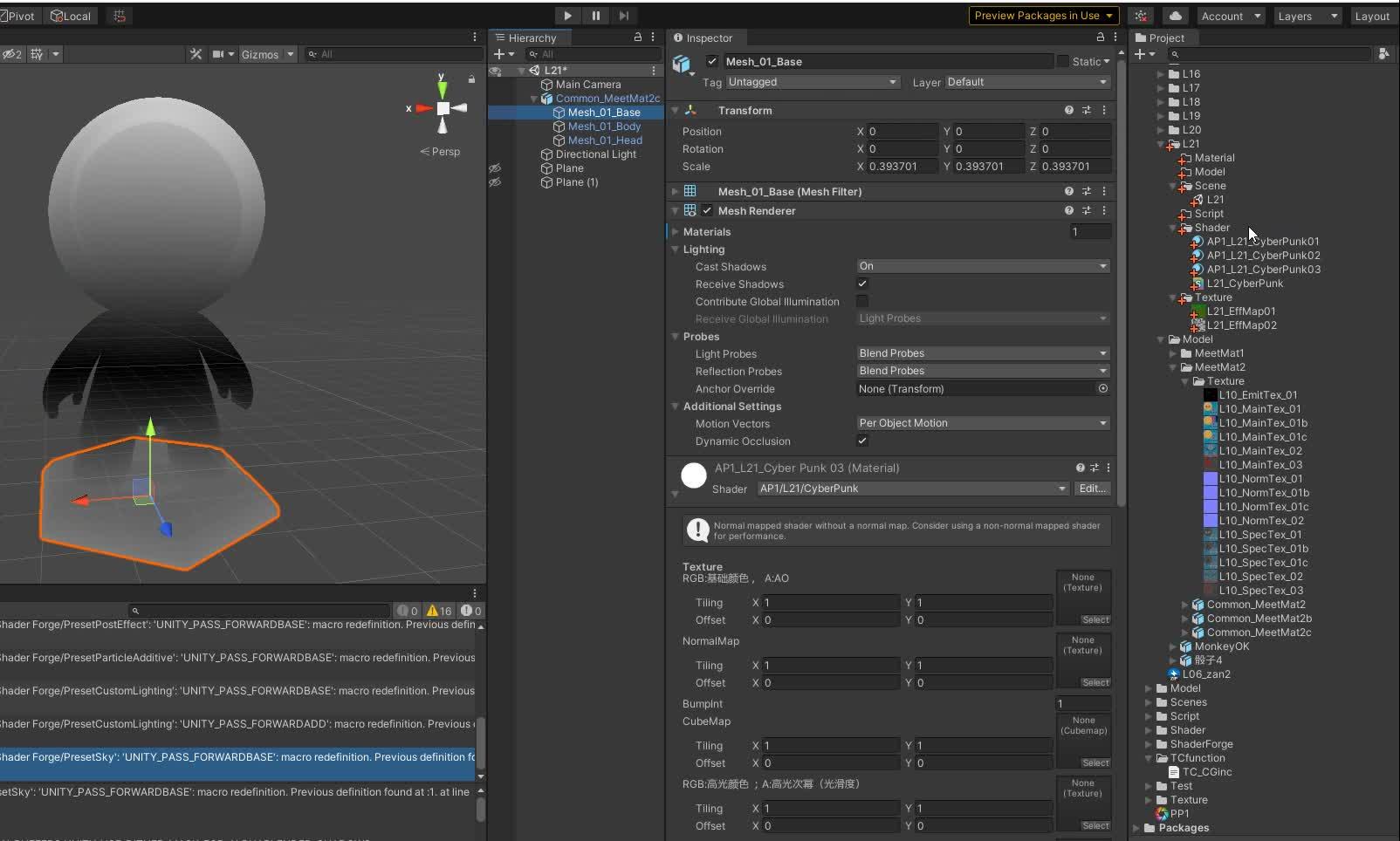The height and width of the screenshot is (841, 1400).
Task: Click the AP1_L21_Cyber Punk 03 material sphere icon
Action: tap(692, 475)
